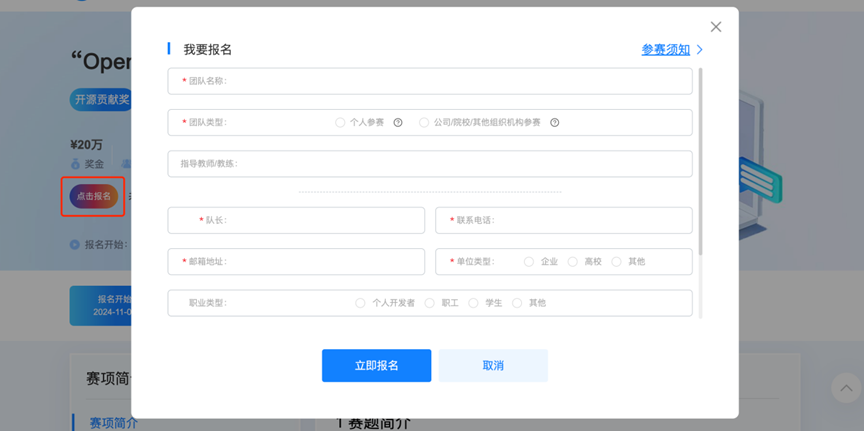Click the form's vertical scrollbar
This screenshot has height=431, width=864.
(x=700, y=160)
